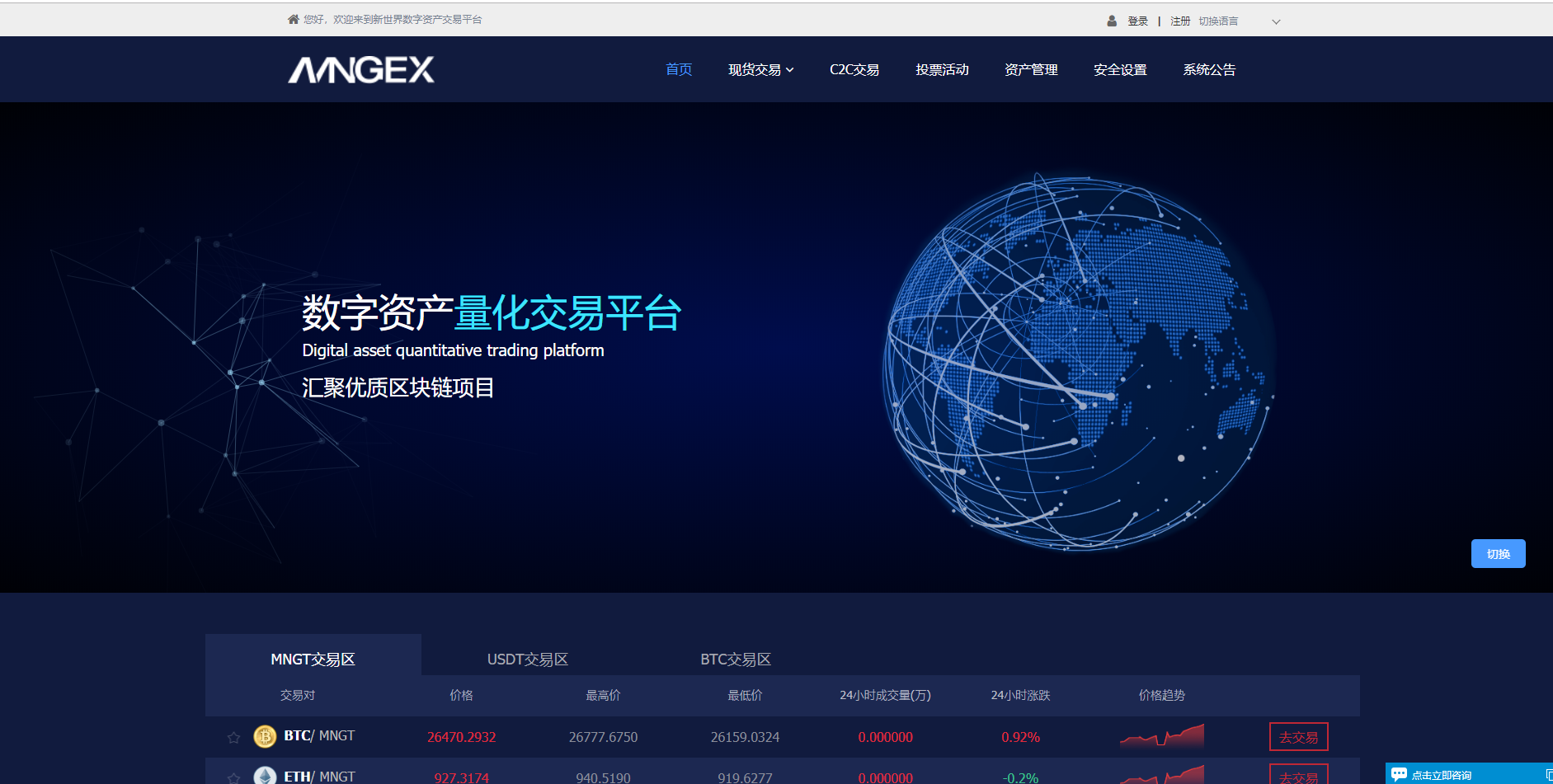
Task: Click the MNGEX logo
Action: point(360,69)
